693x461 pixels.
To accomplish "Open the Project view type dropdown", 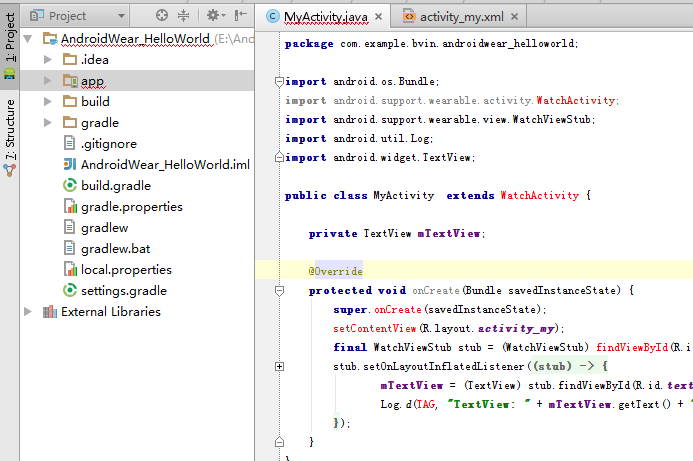I will pos(78,16).
